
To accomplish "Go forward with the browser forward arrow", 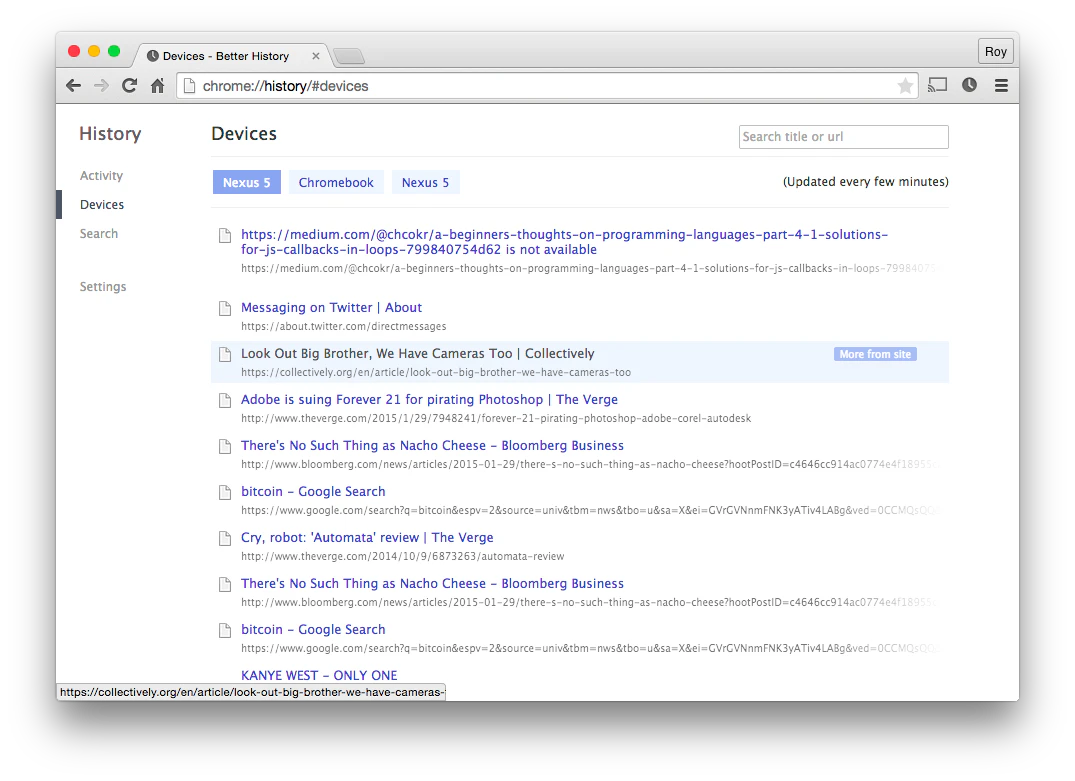I will pyautogui.click(x=101, y=86).
